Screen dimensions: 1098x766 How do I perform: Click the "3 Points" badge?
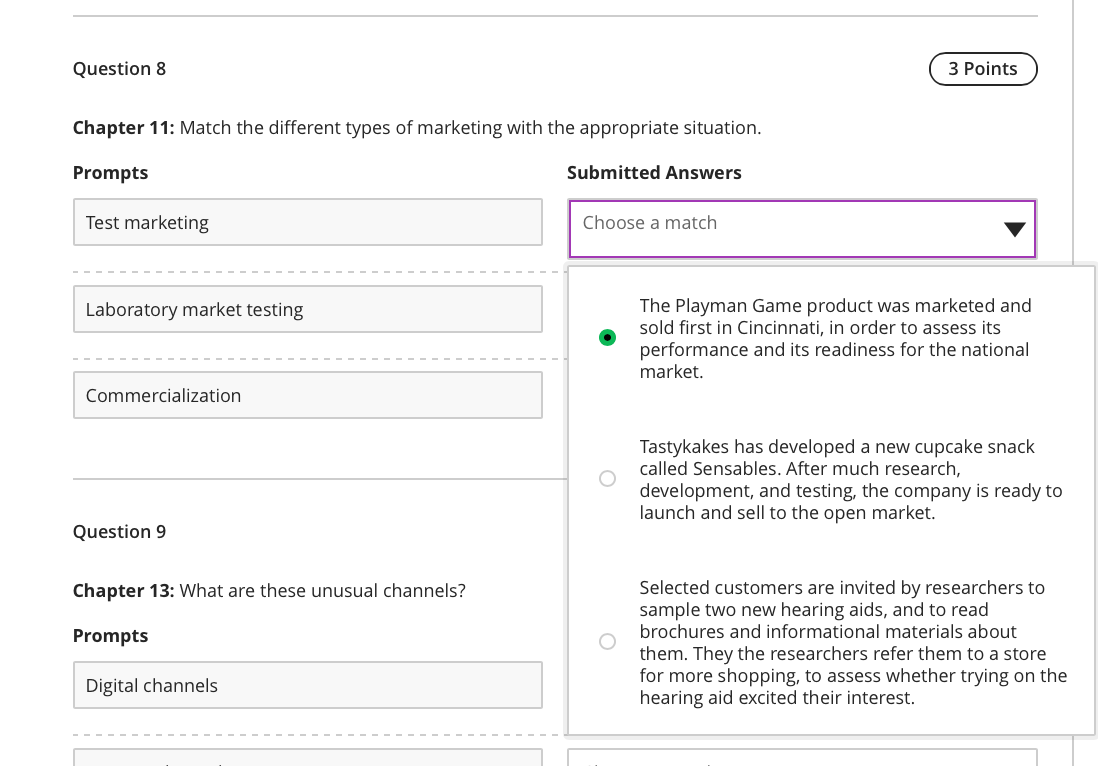click(982, 69)
